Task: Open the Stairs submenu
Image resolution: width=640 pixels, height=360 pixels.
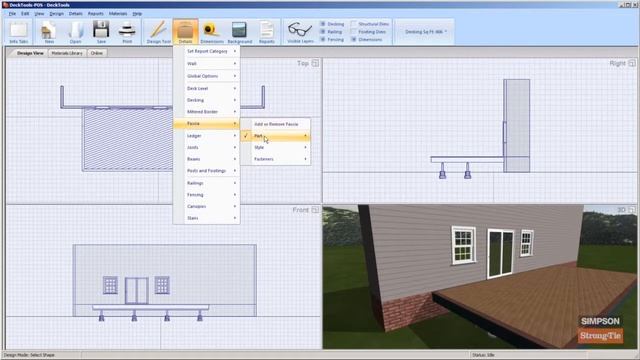Action: coord(207,218)
